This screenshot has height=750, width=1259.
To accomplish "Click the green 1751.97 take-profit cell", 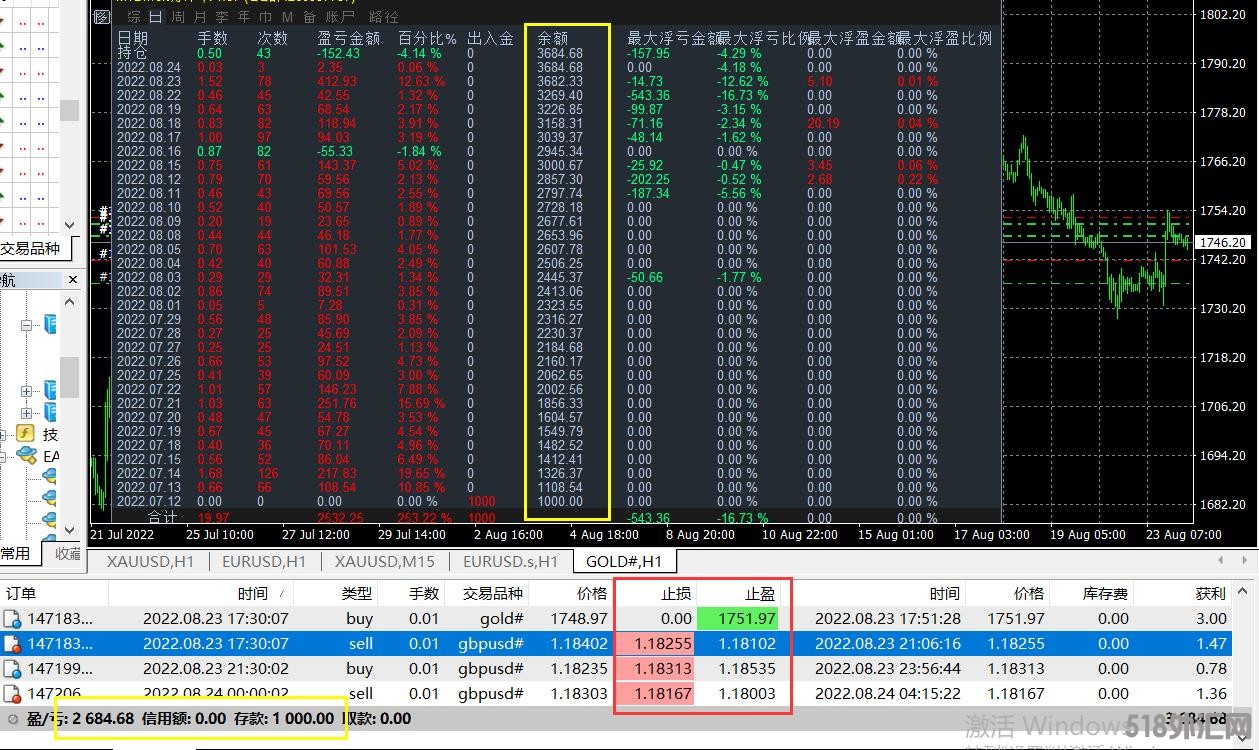I will pyautogui.click(x=737, y=619).
